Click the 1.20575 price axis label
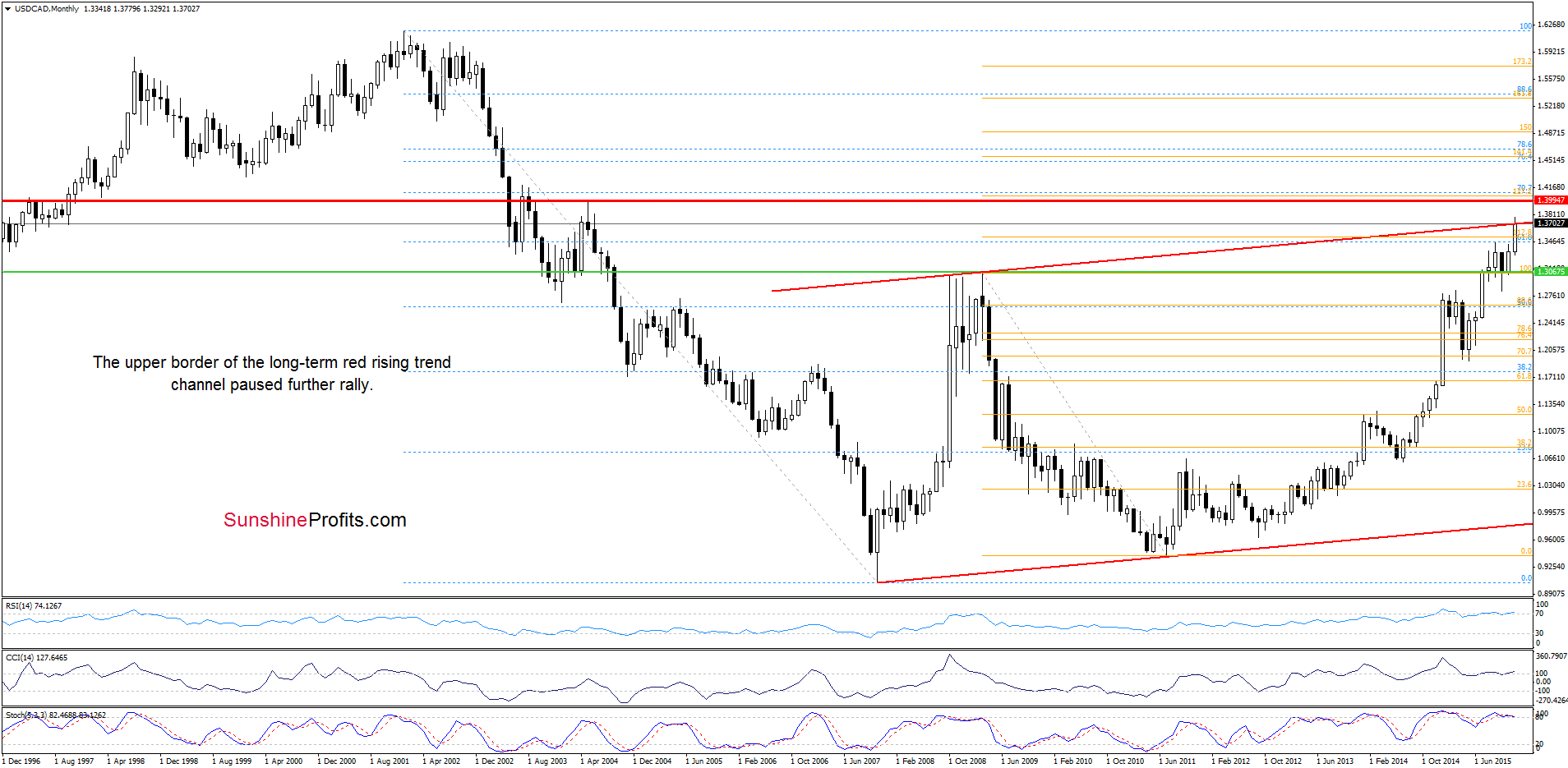This screenshot has height=768, width=1568. [x=1551, y=350]
